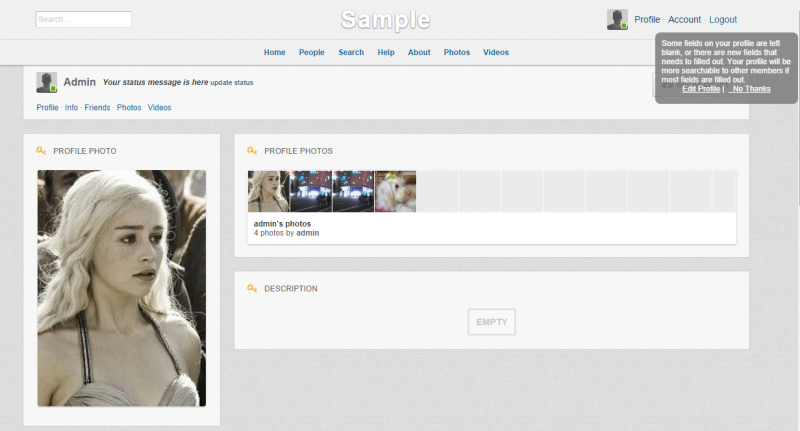Image resolution: width=800 pixels, height=431 pixels.
Task: Click the Admin avatar beside status message
Action: pos(46,83)
